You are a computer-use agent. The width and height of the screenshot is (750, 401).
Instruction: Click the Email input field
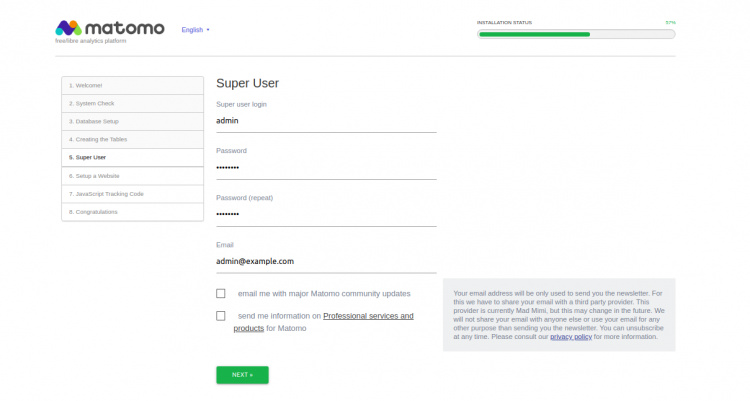point(326,261)
